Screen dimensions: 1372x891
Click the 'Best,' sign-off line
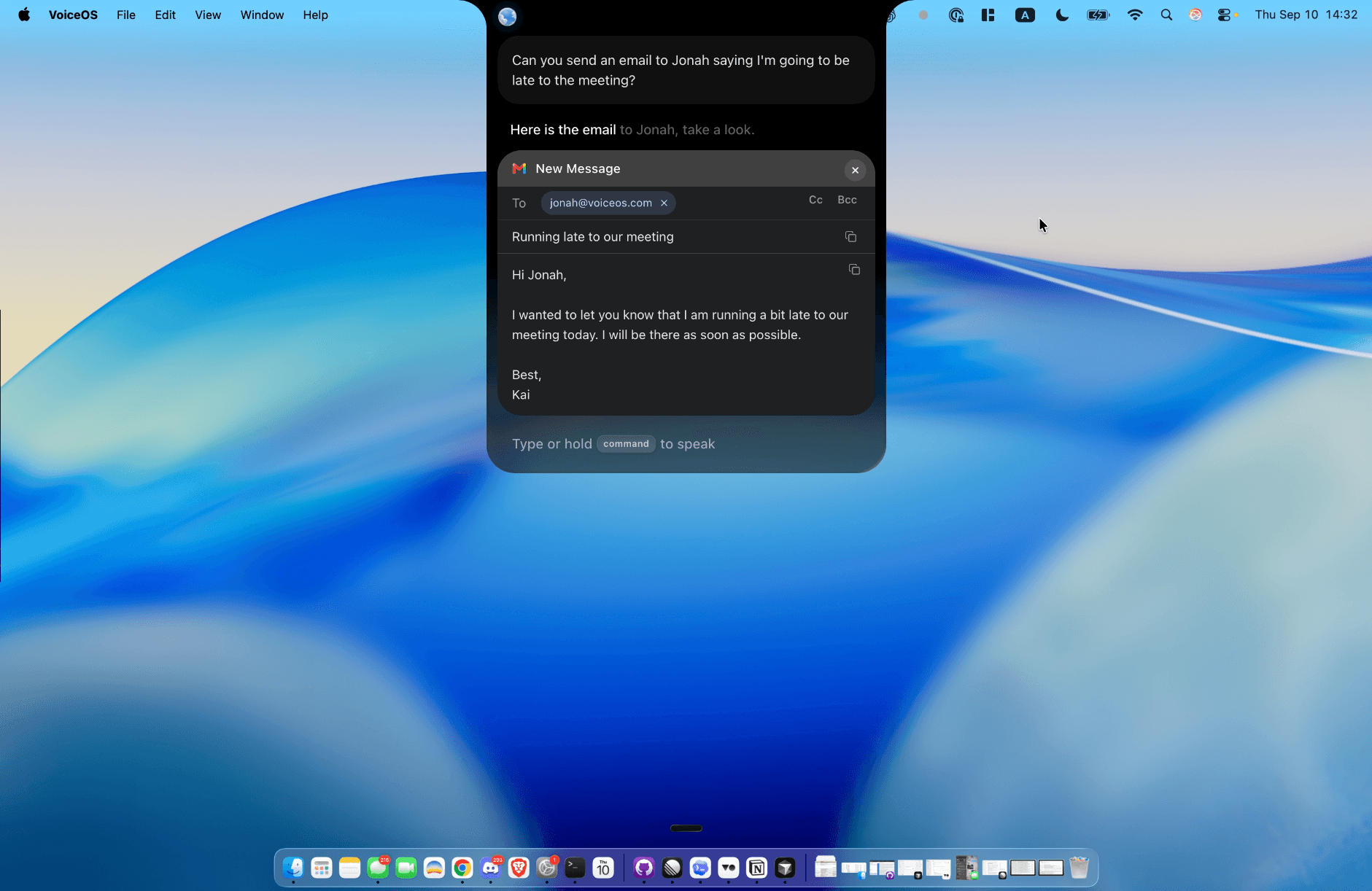tap(527, 375)
